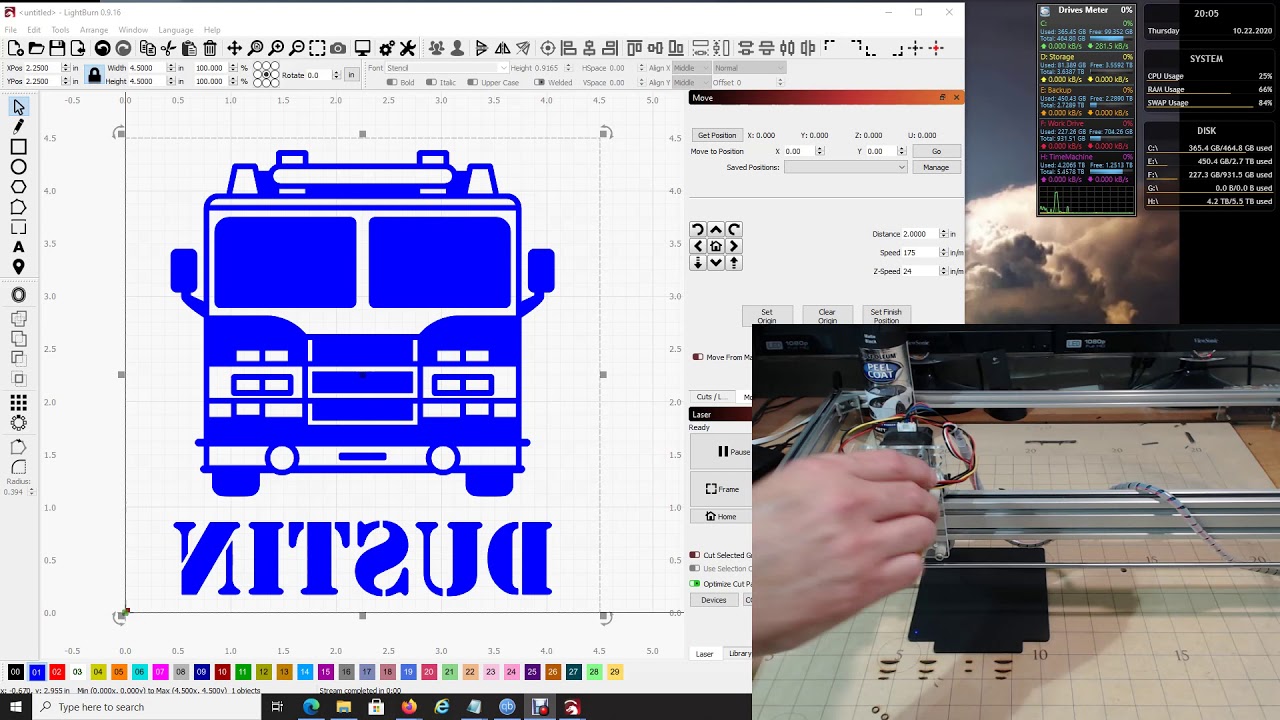
Task: Pick the Rectangle drawing tool
Action: pyautogui.click(x=18, y=147)
